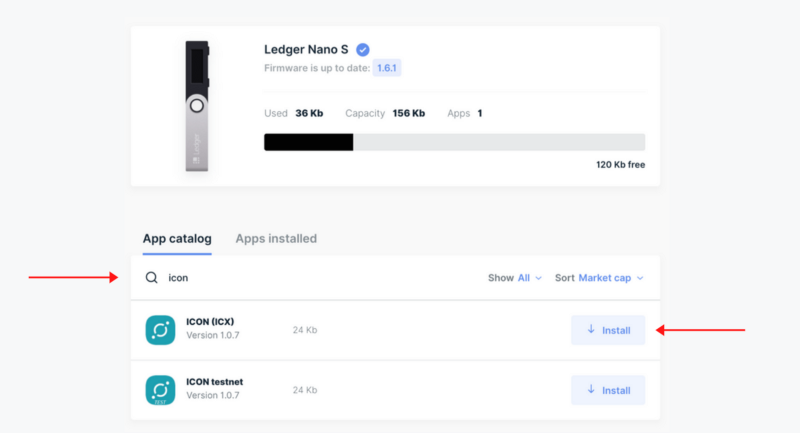This screenshot has width=800, height=433.
Task: Switch to the App catalog tab
Action: point(177,239)
